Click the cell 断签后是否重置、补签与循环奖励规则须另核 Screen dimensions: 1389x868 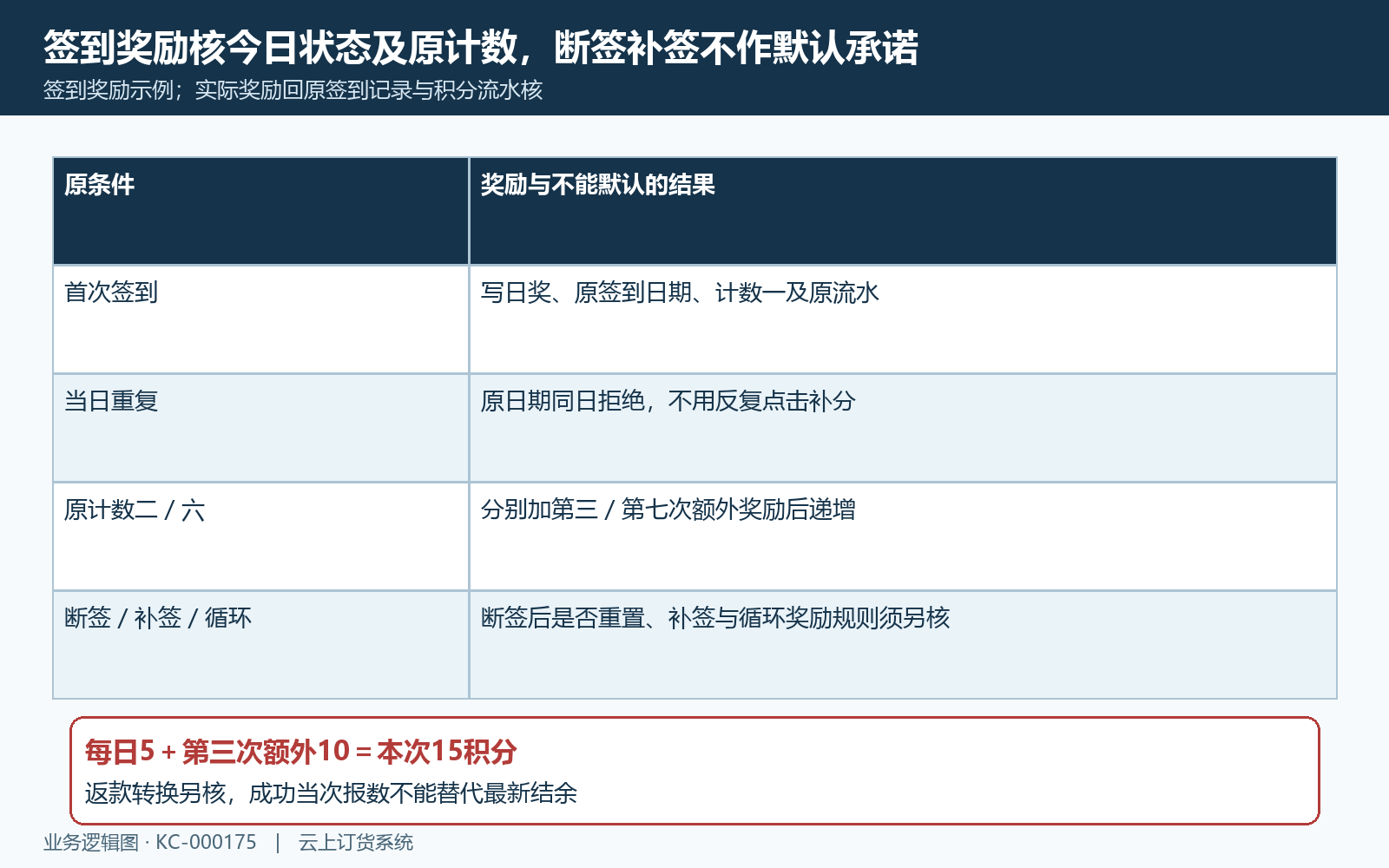[x=903, y=645]
